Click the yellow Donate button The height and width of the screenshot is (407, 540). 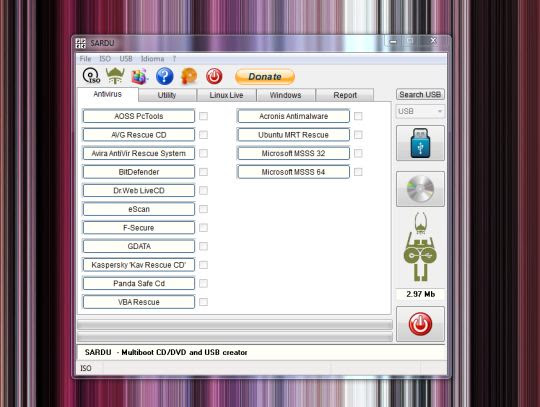point(265,76)
